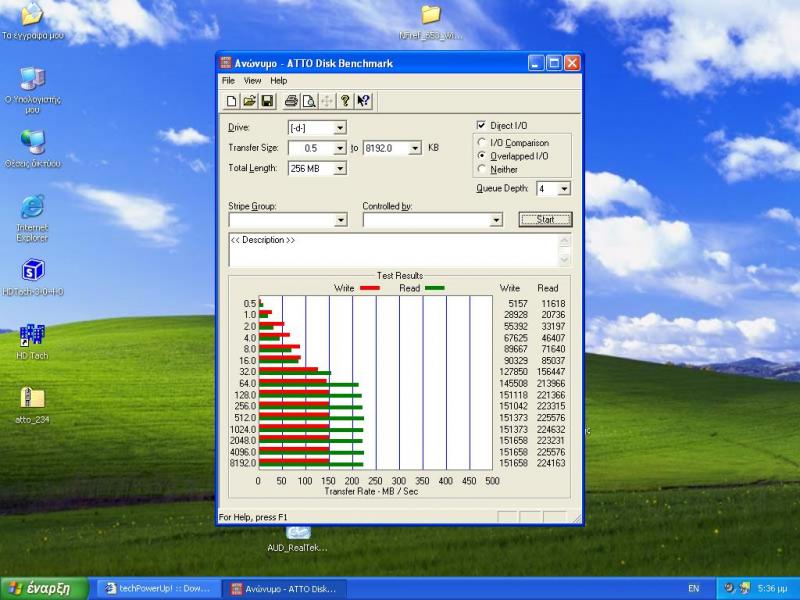Image resolution: width=800 pixels, height=600 pixels.
Task: Click the ATTO app icon in title bar
Action: click(x=226, y=63)
